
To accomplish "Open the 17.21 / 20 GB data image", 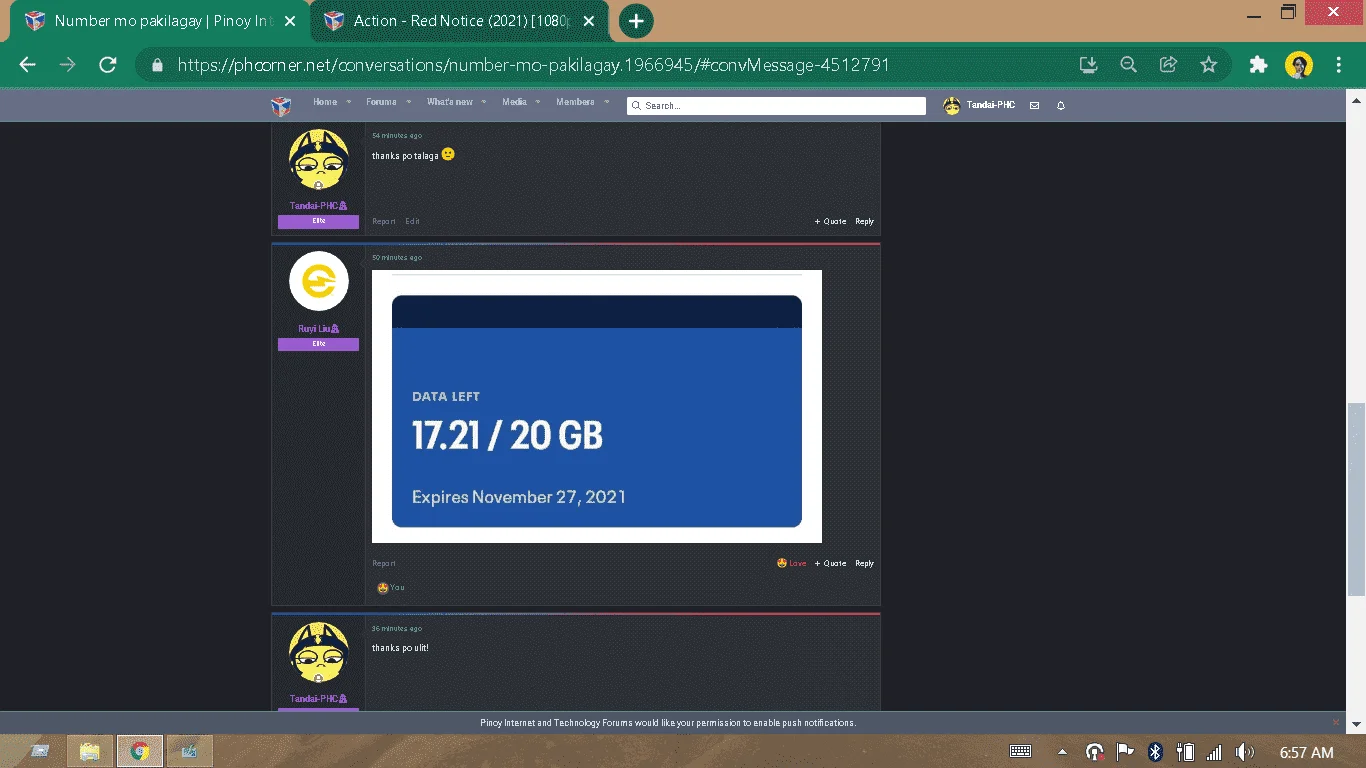I will pos(597,406).
